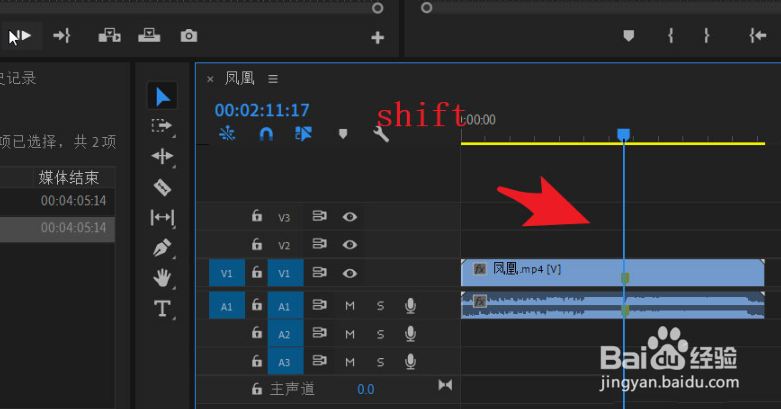781x409 pixels.
Task: Toggle sync lock for V1
Action: (x=319, y=272)
